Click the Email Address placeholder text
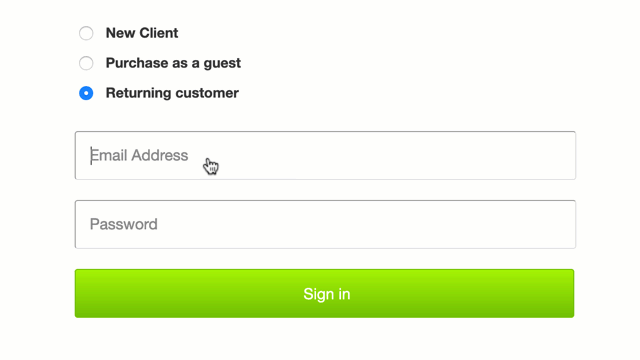 (139, 156)
